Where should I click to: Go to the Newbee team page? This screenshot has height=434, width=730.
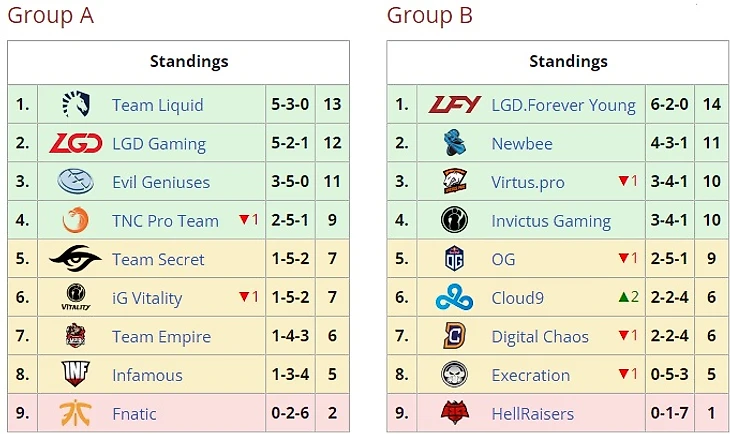[x=522, y=144]
